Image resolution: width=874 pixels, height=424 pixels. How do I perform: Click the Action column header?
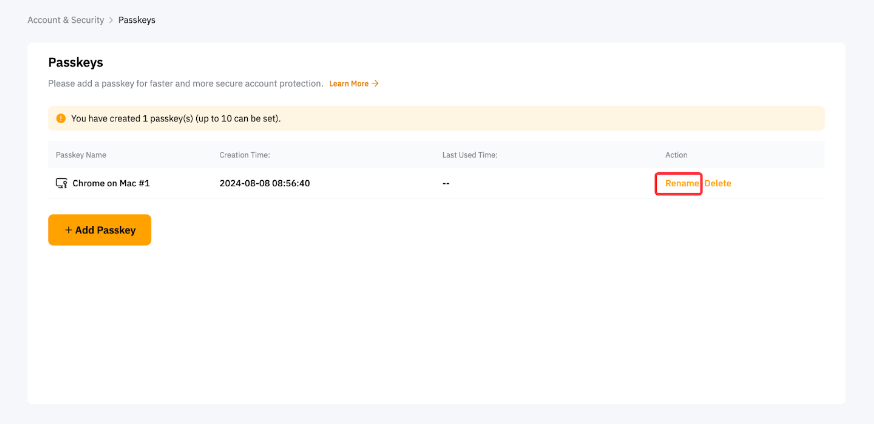[676, 155]
